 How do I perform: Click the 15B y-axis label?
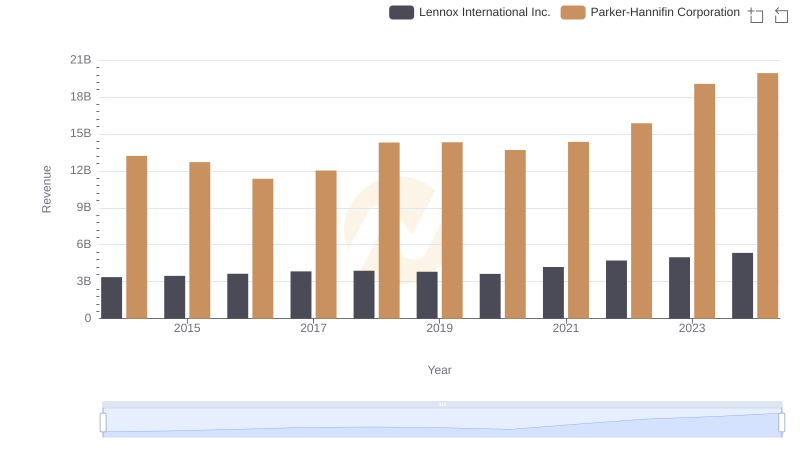[x=81, y=134]
